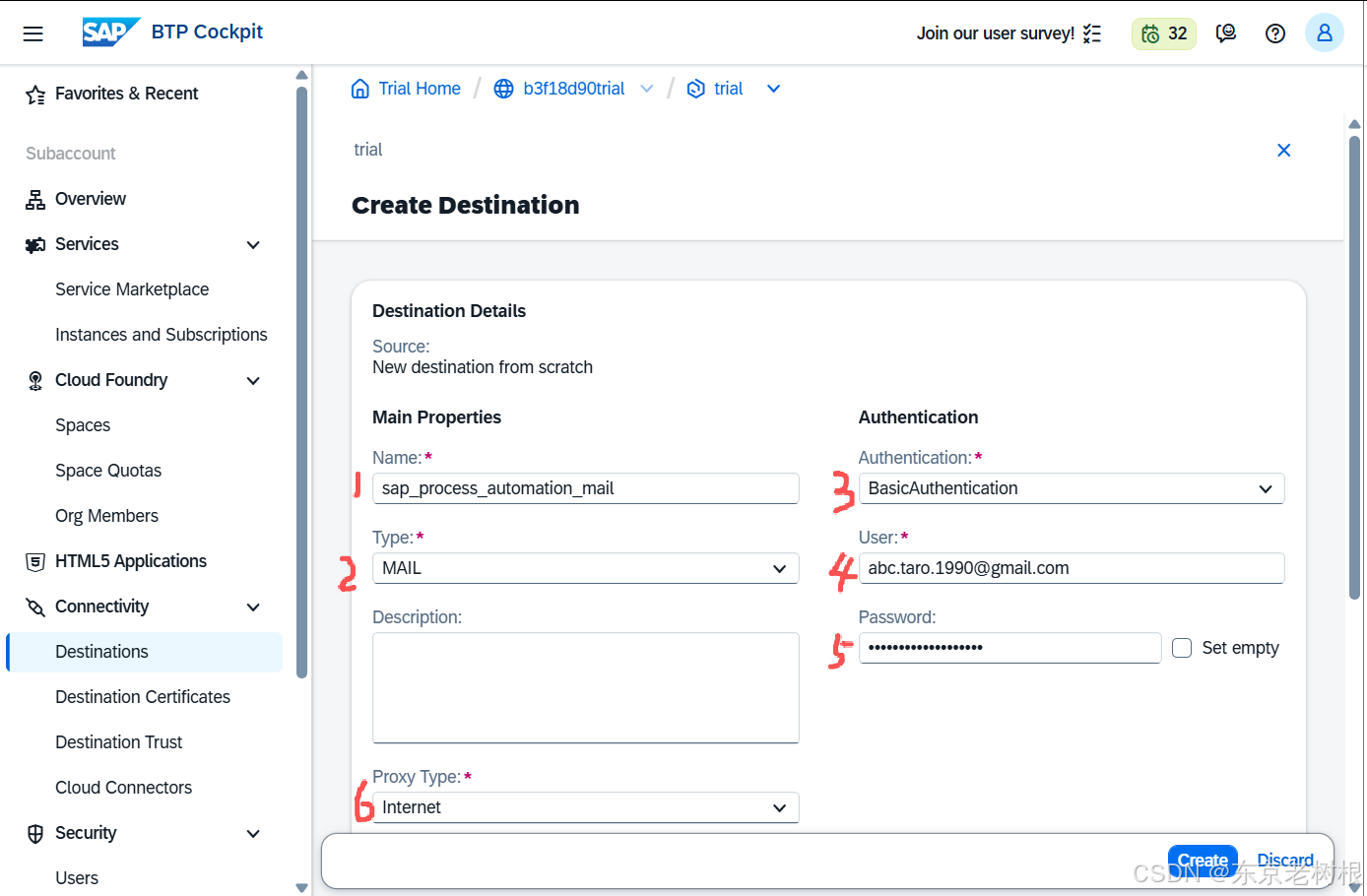Screen dimensions: 1367x896
Task: Click the Discard button
Action: pyautogui.click(x=1285, y=861)
